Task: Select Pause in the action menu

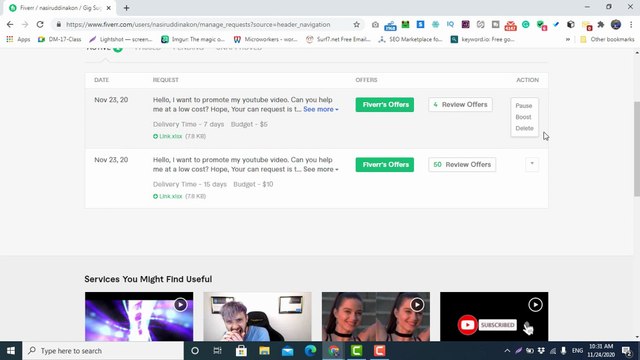Action: [x=524, y=106]
